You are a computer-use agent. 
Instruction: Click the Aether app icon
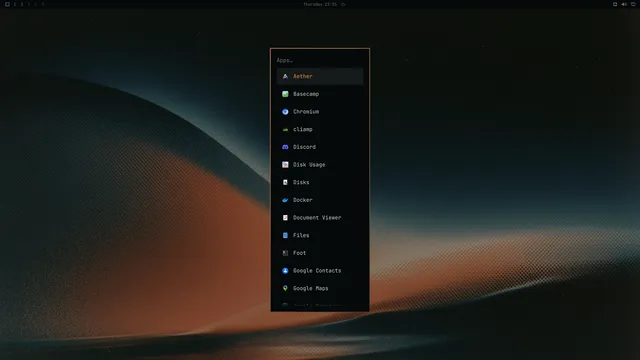tap(285, 76)
